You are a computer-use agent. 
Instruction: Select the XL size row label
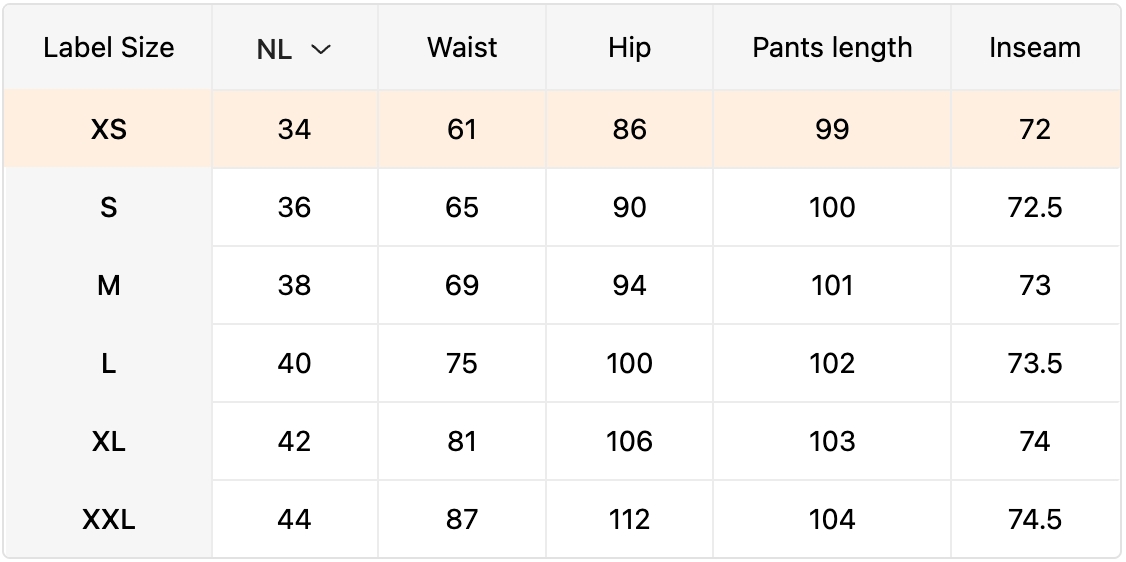108,442
